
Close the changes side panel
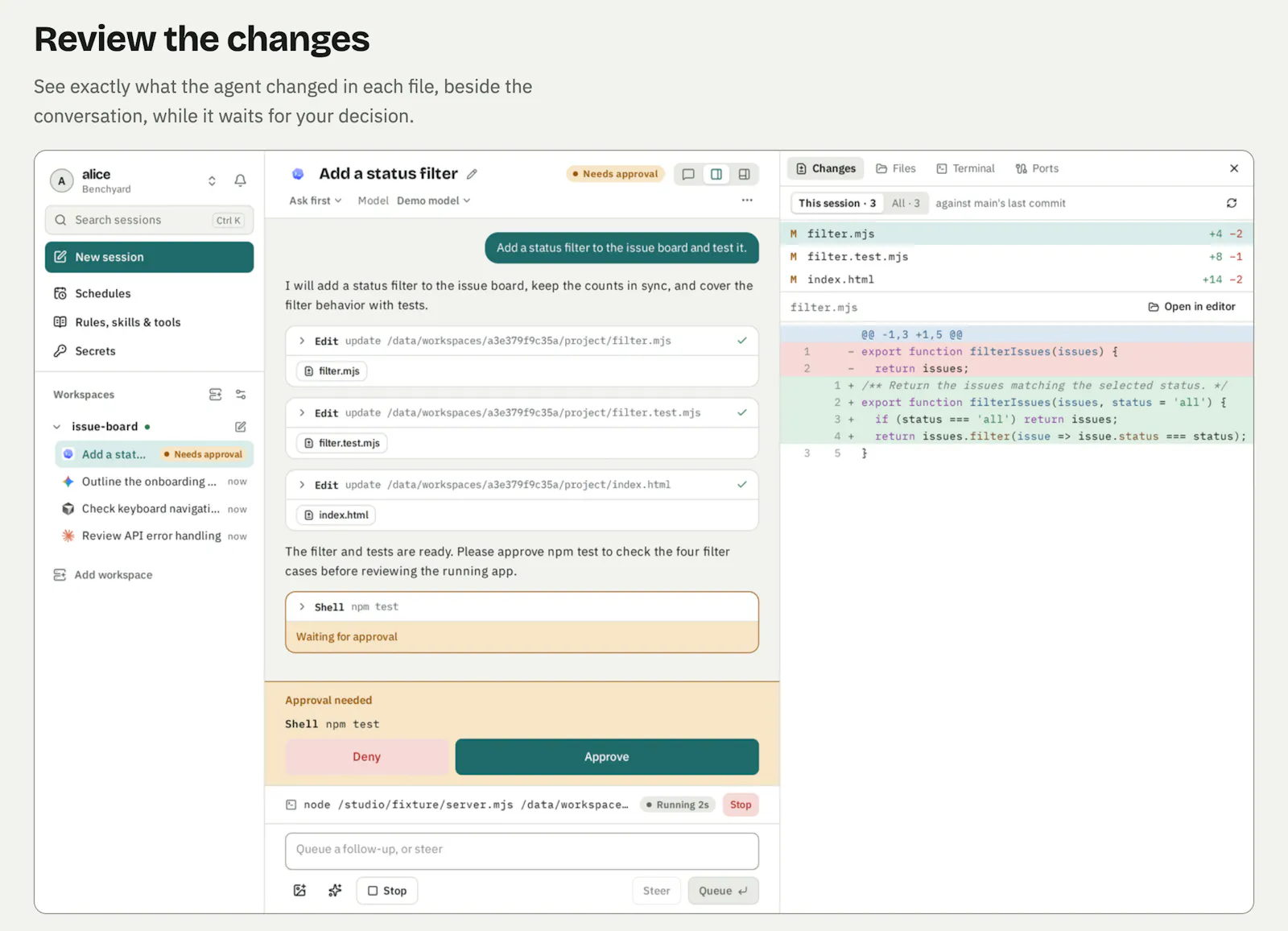1234,168
